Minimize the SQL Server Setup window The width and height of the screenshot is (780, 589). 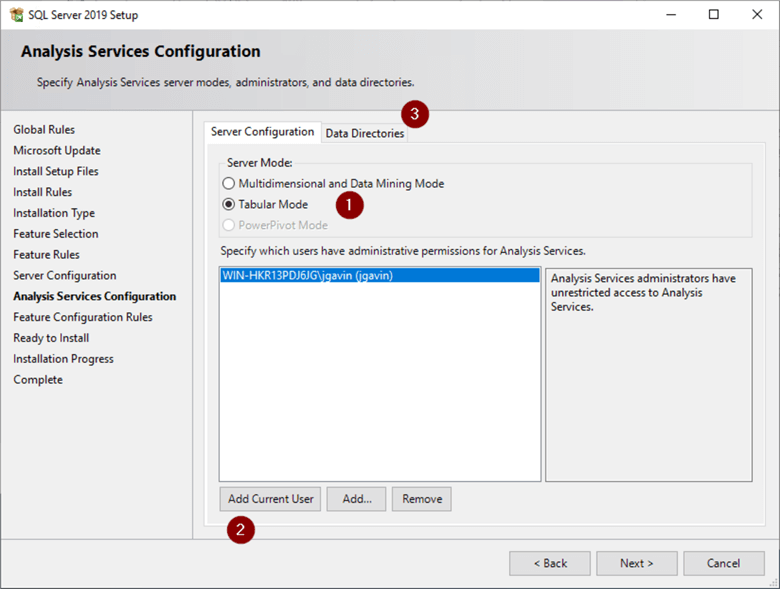(668, 15)
